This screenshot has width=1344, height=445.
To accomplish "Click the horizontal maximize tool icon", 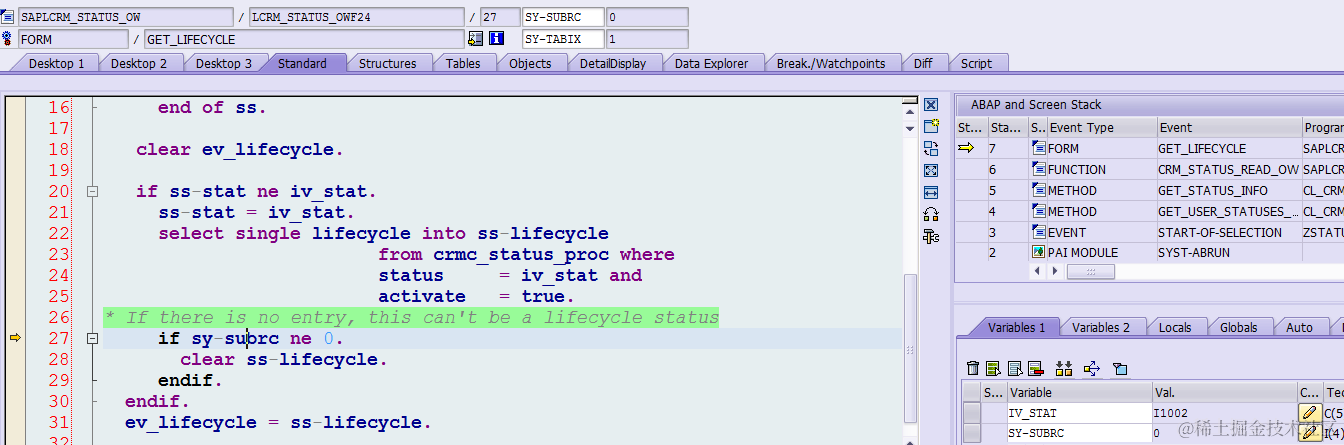I will point(931,192).
